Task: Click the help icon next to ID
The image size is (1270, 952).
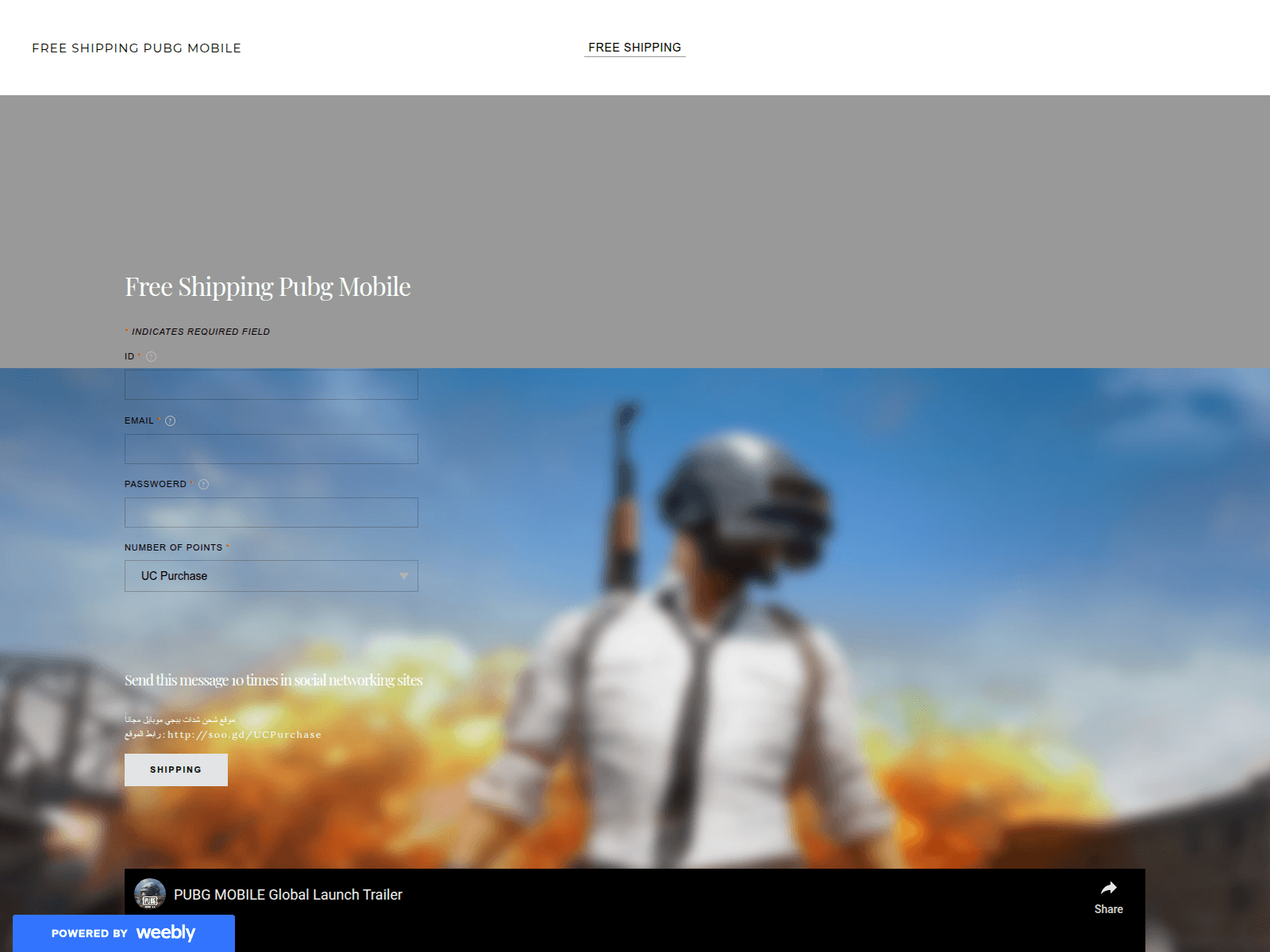Action: [151, 357]
